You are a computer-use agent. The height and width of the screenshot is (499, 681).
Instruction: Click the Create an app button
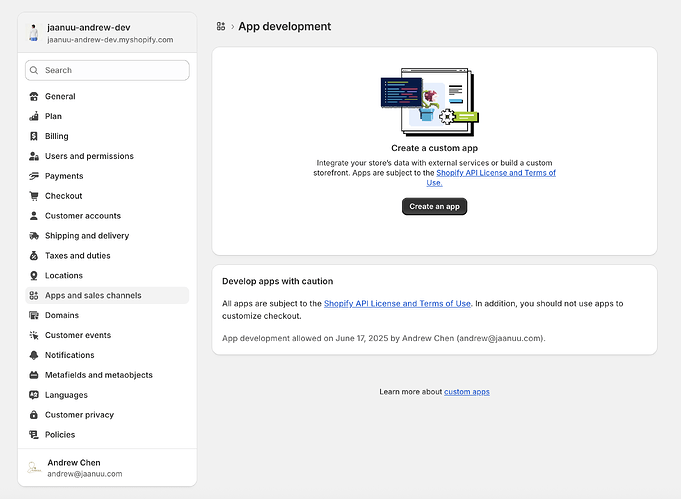(434, 207)
